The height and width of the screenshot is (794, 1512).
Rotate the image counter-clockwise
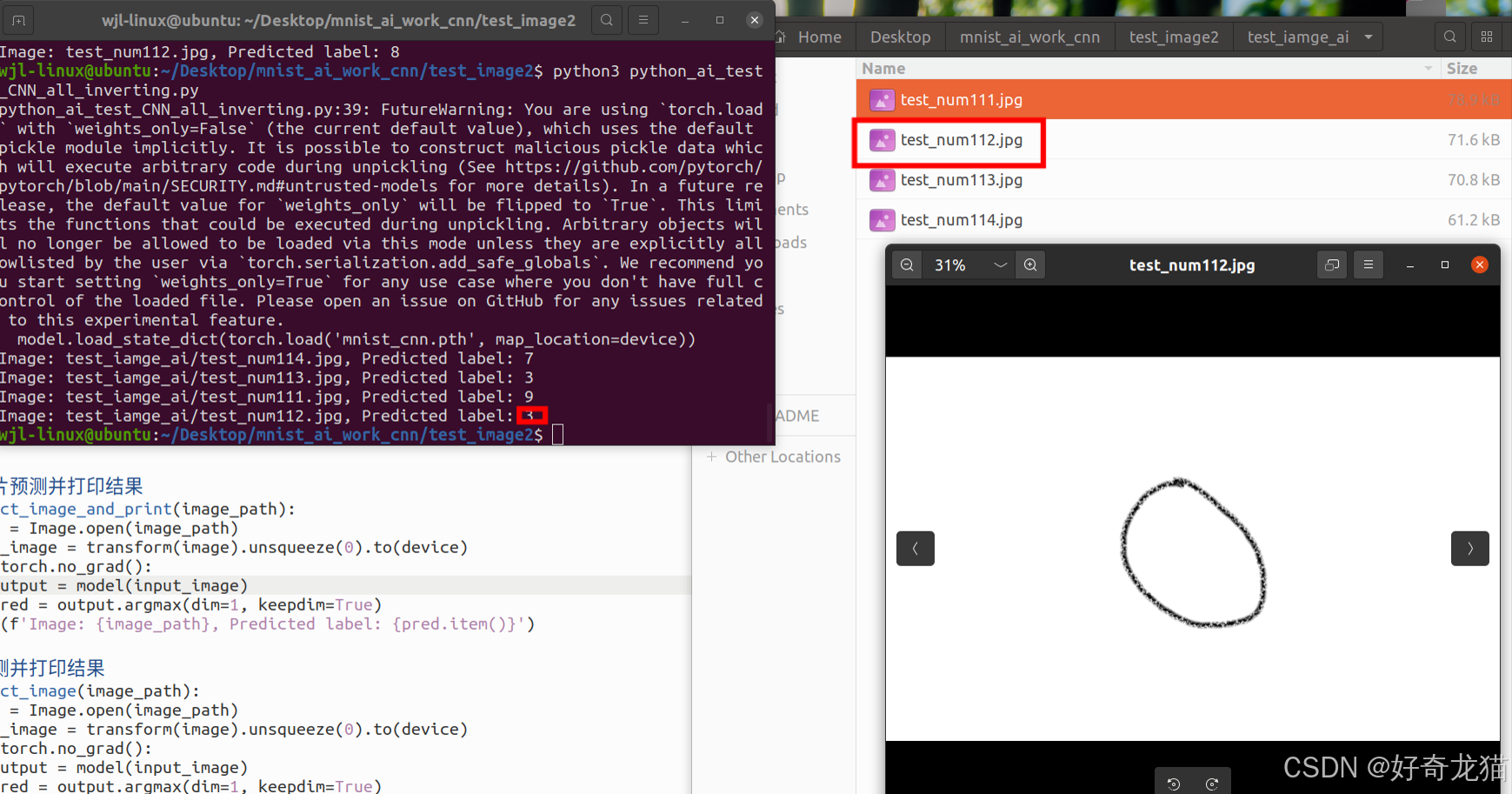coord(1174,784)
